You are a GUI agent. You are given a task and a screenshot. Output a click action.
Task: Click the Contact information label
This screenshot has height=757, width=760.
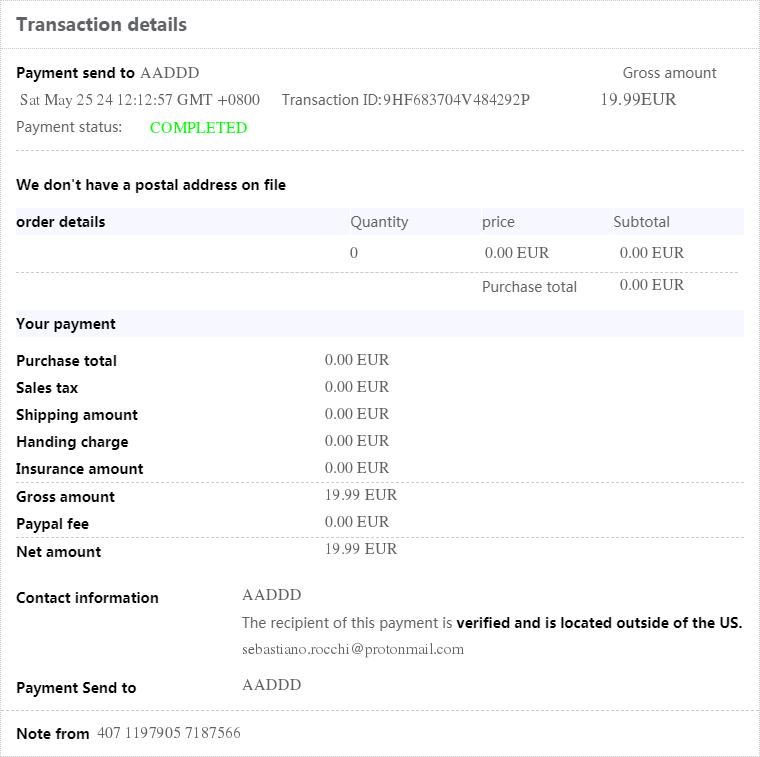(x=87, y=598)
